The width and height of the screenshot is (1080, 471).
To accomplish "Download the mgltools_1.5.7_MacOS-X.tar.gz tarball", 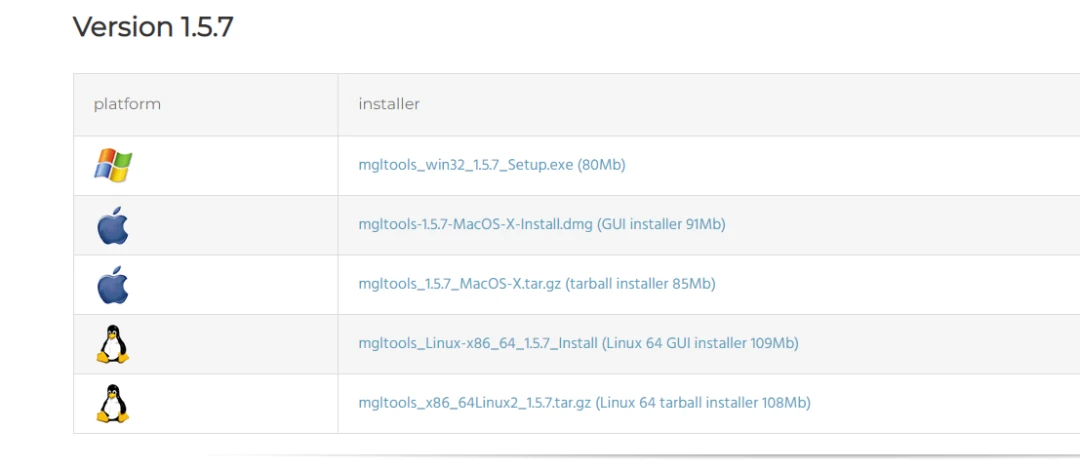I will click(x=460, y=284).
